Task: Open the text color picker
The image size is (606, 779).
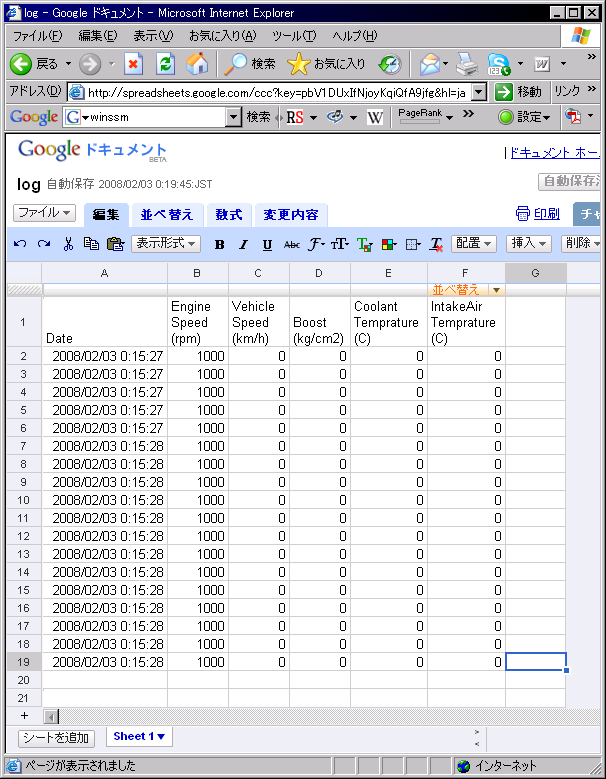Action: (364, 244)
